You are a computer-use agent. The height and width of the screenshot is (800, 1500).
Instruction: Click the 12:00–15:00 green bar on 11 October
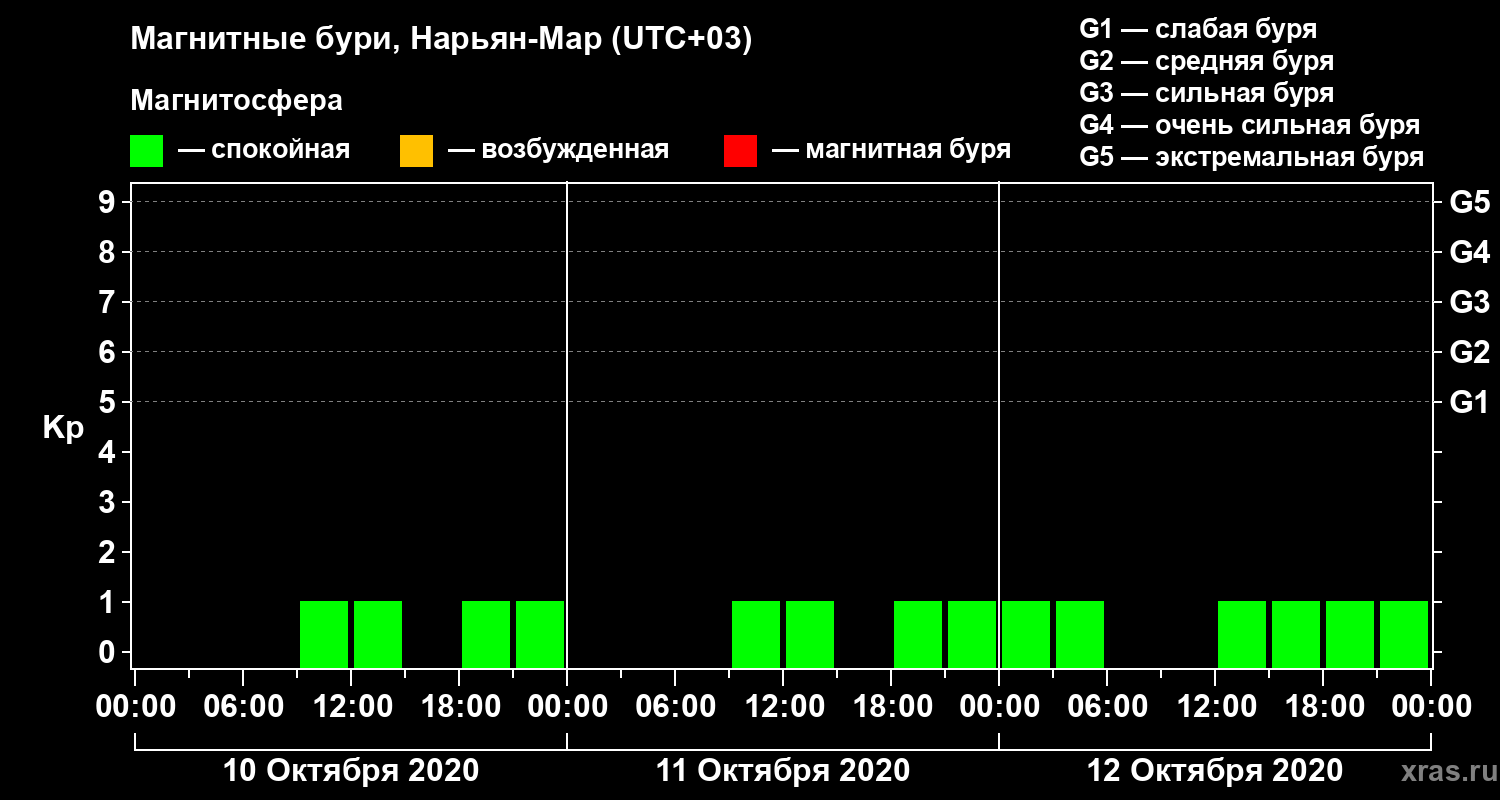810,634
